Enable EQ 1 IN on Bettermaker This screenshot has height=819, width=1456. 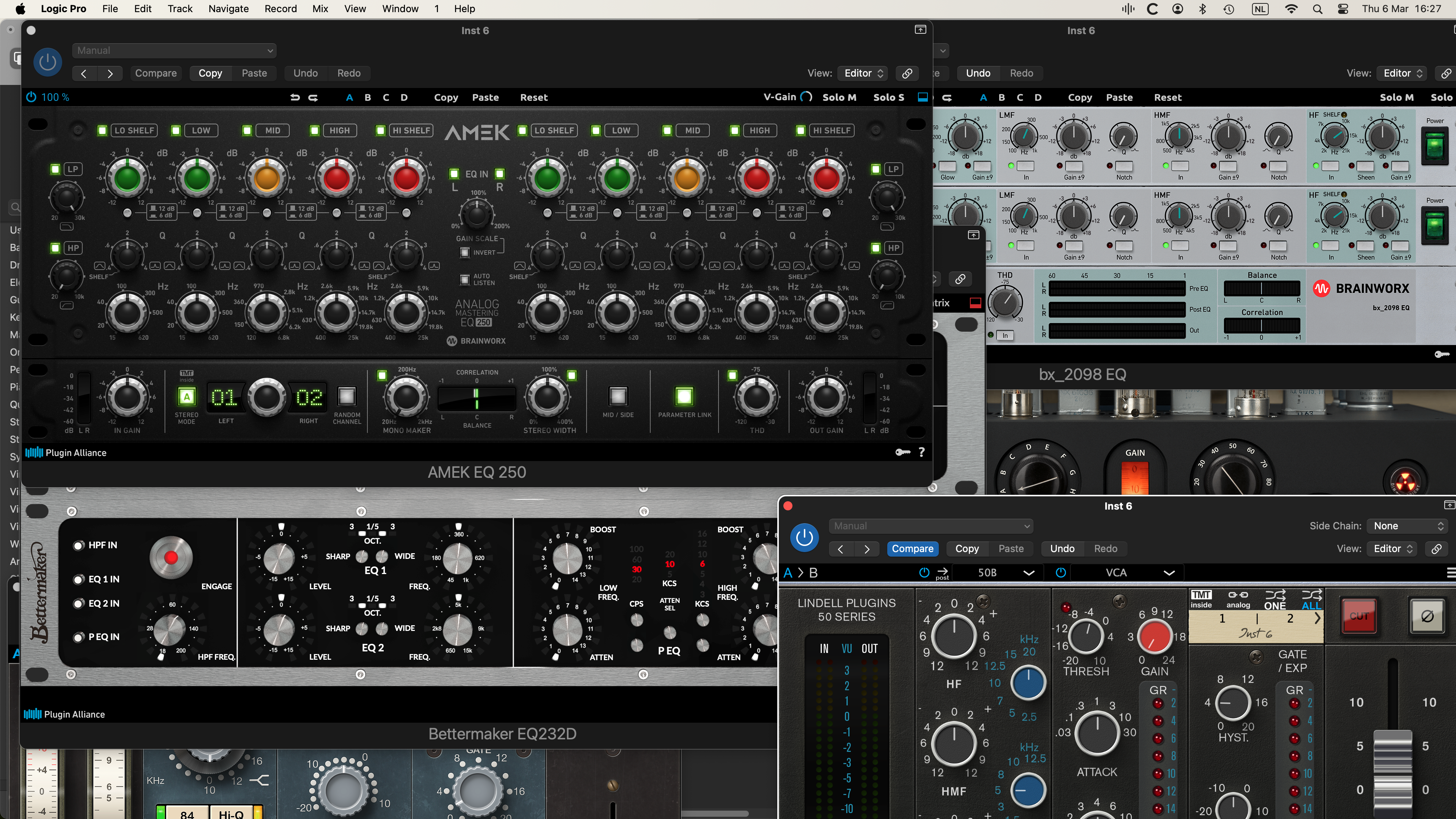(78, 579)
